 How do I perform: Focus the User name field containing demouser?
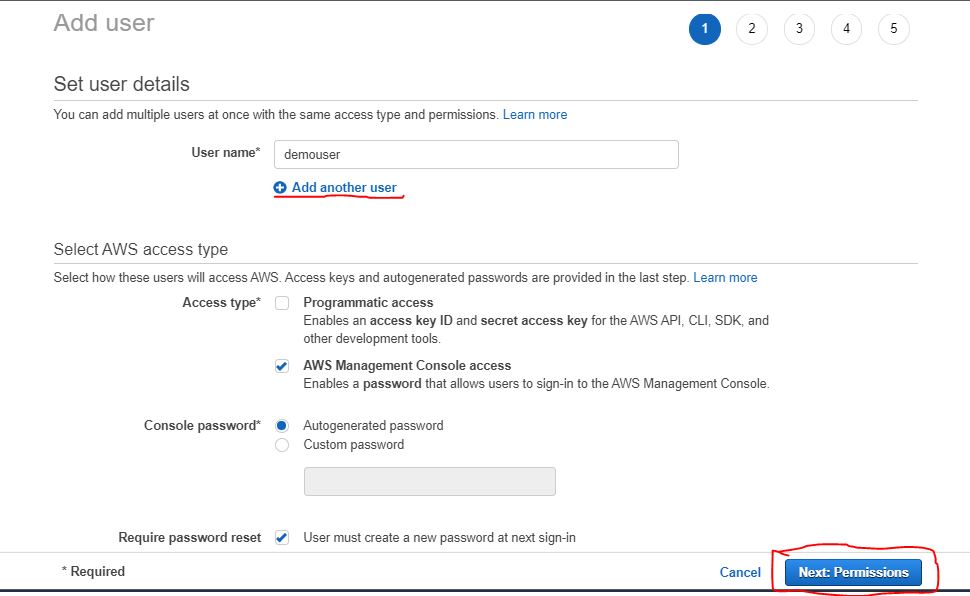pos(476,155)
